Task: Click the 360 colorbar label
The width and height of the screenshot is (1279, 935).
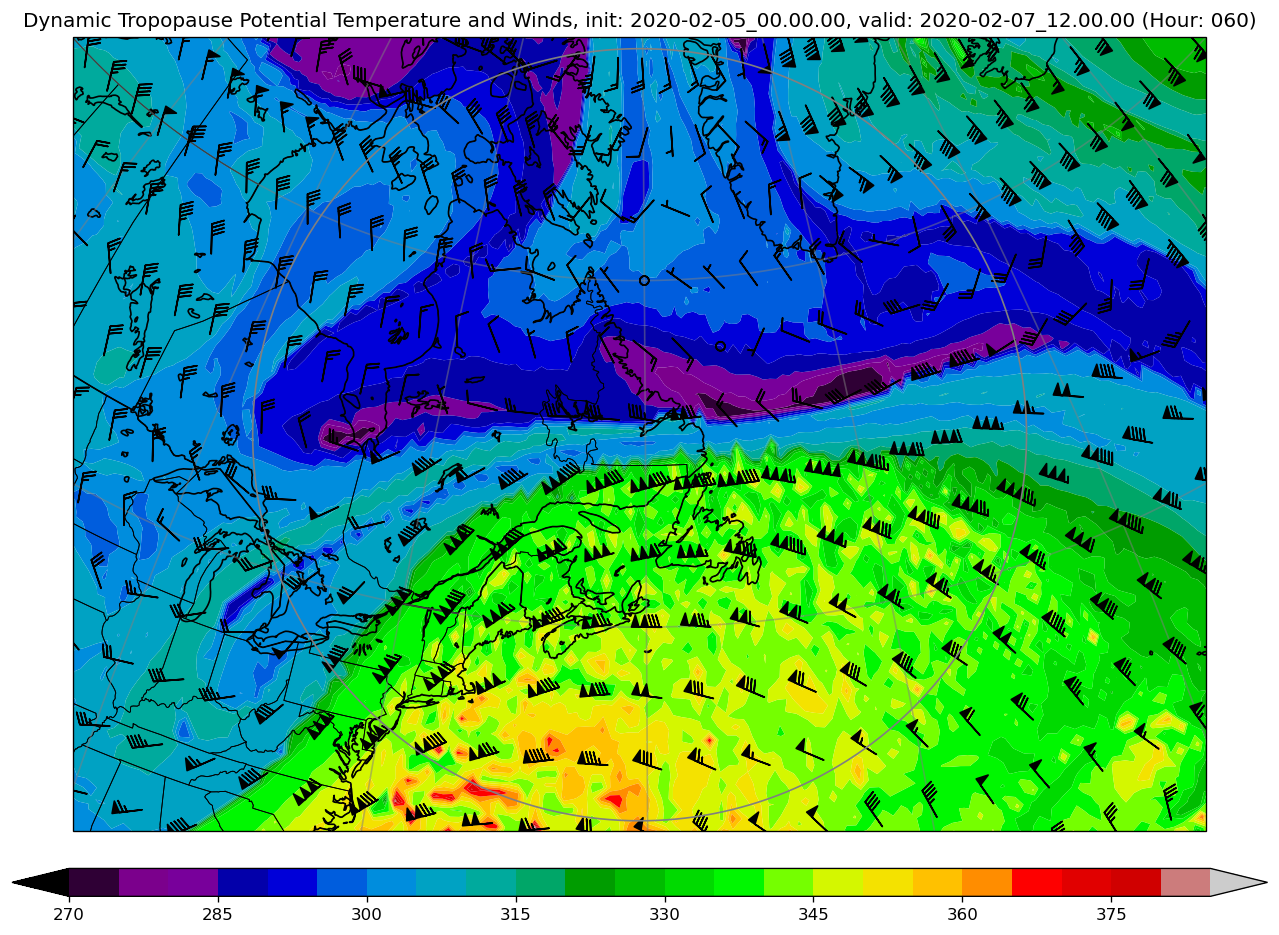Action: click(962, 914)
